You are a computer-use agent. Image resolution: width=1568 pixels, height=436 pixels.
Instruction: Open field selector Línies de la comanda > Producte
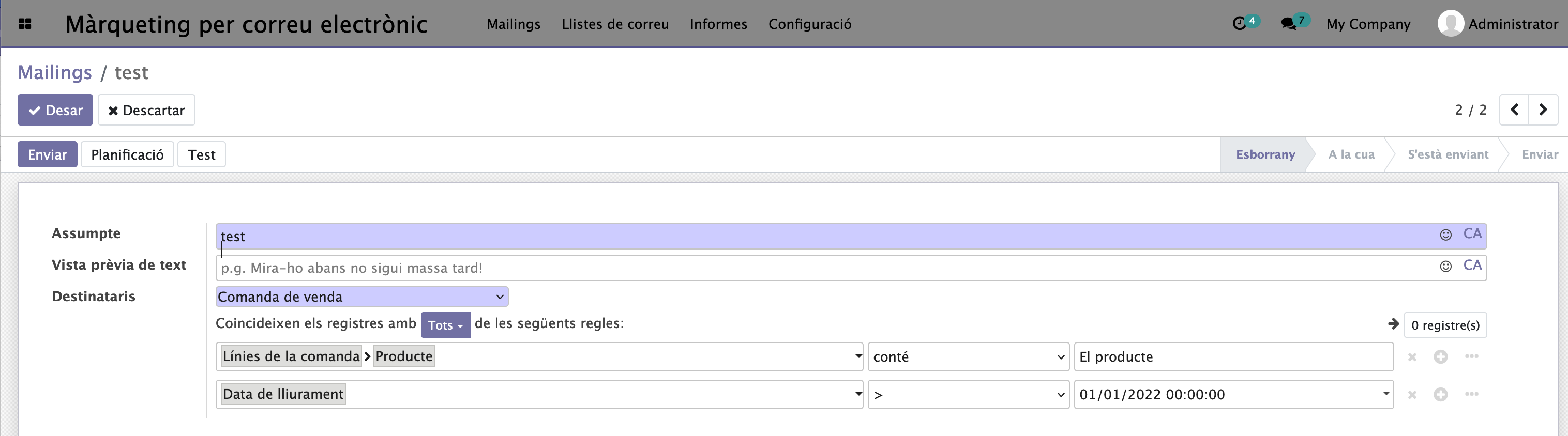pos(539,356)
